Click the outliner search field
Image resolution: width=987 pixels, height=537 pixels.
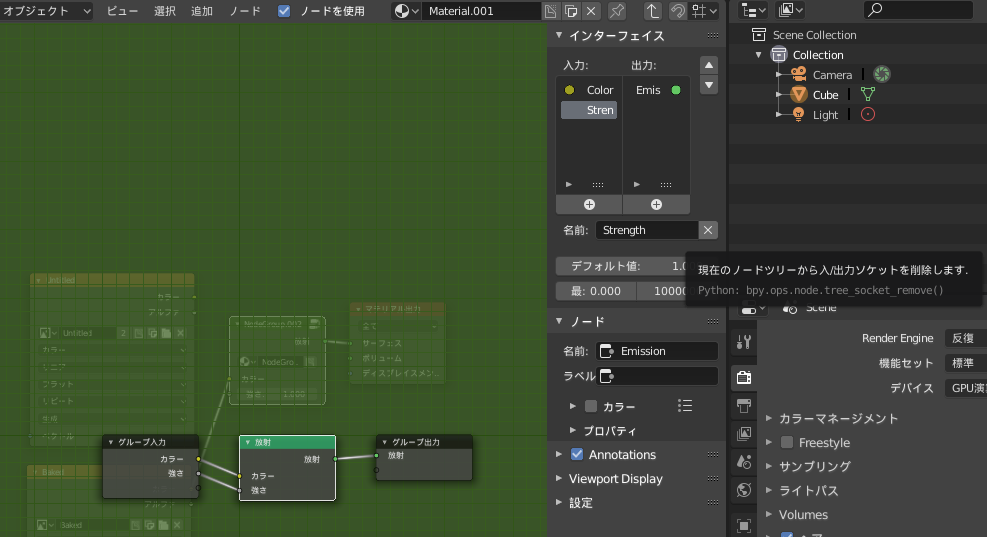click(x=919, y=10)
